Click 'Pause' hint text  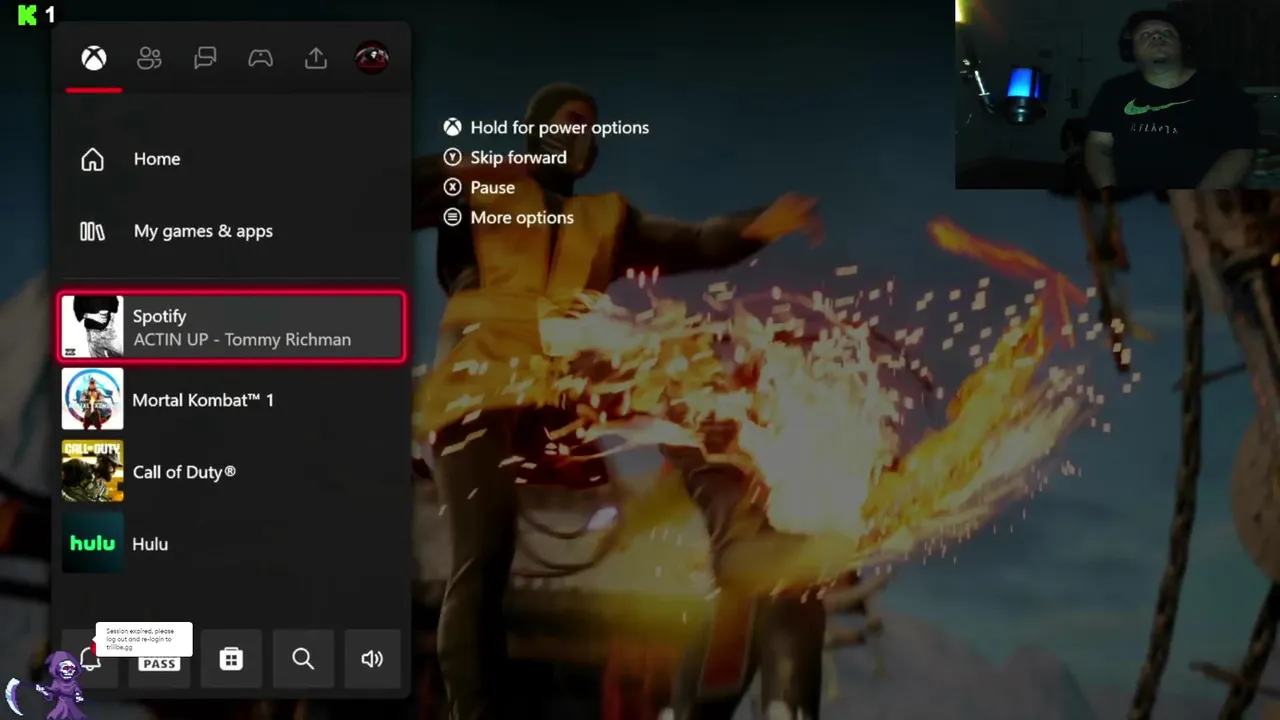pos(492,187)
